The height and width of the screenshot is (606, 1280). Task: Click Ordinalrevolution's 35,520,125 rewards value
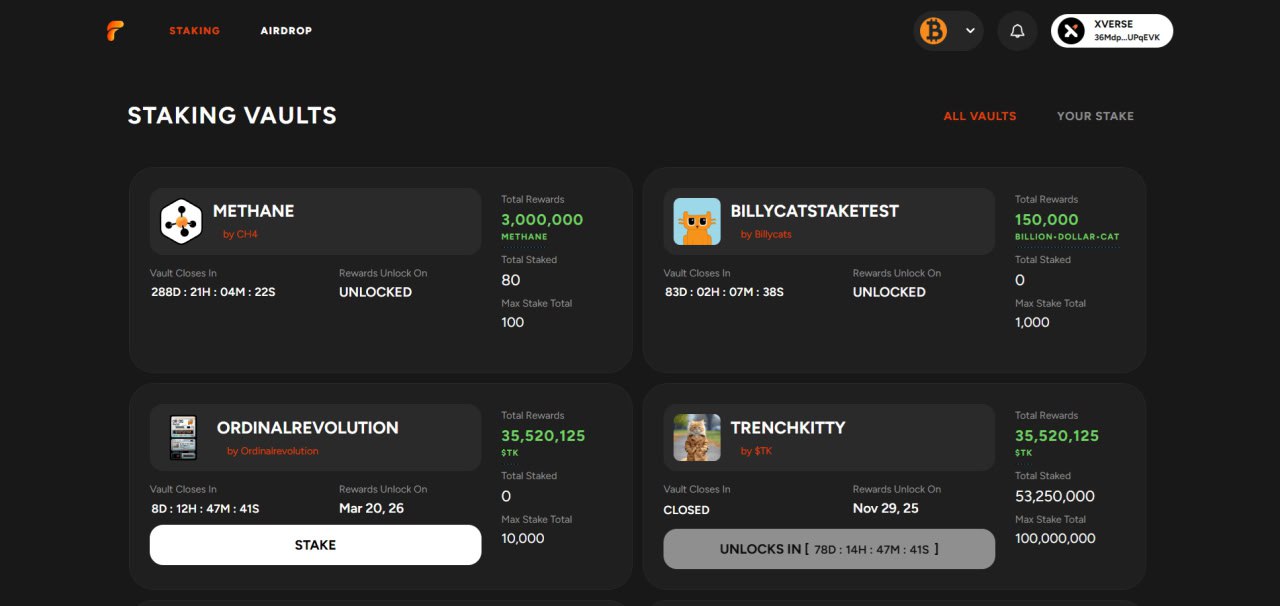point(543,435)
